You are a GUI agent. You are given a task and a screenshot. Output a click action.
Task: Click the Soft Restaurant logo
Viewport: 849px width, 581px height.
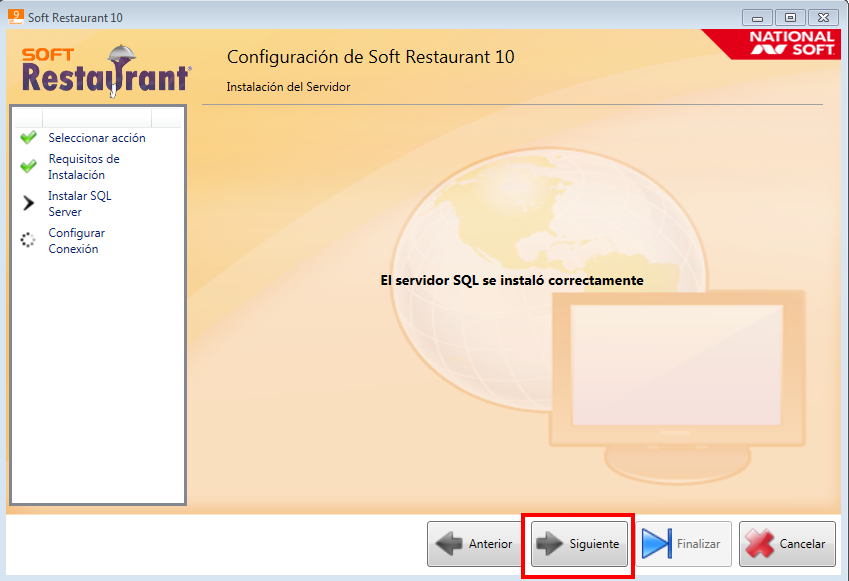click(106, 71)
